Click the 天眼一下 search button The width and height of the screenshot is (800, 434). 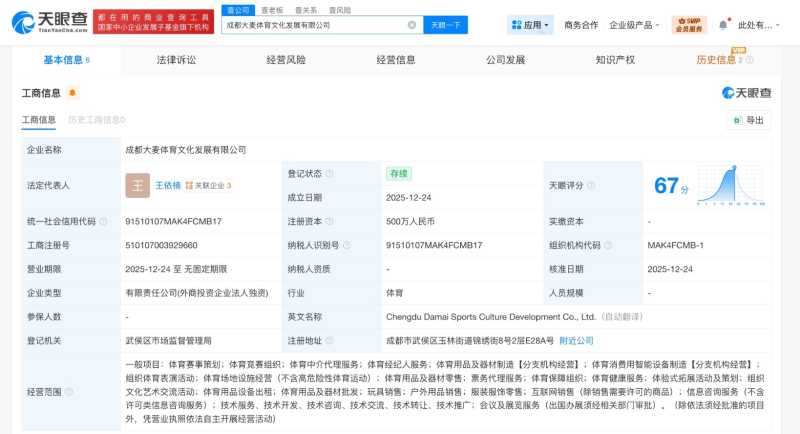pos(445,25)
